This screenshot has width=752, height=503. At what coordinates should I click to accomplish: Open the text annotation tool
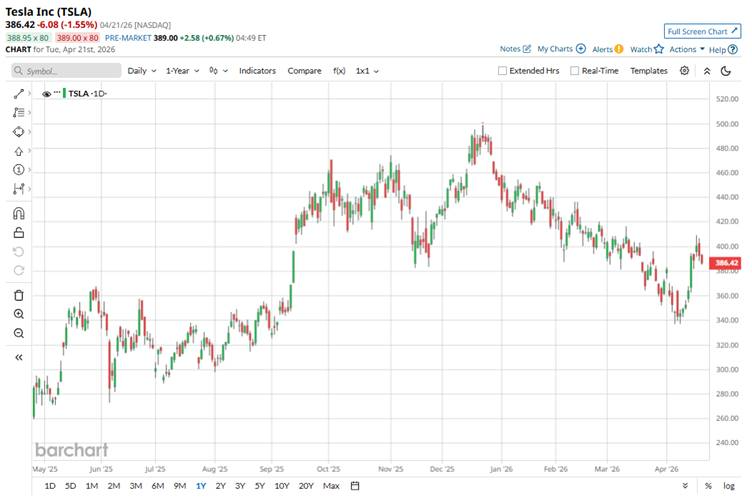(x=19, y=113)
